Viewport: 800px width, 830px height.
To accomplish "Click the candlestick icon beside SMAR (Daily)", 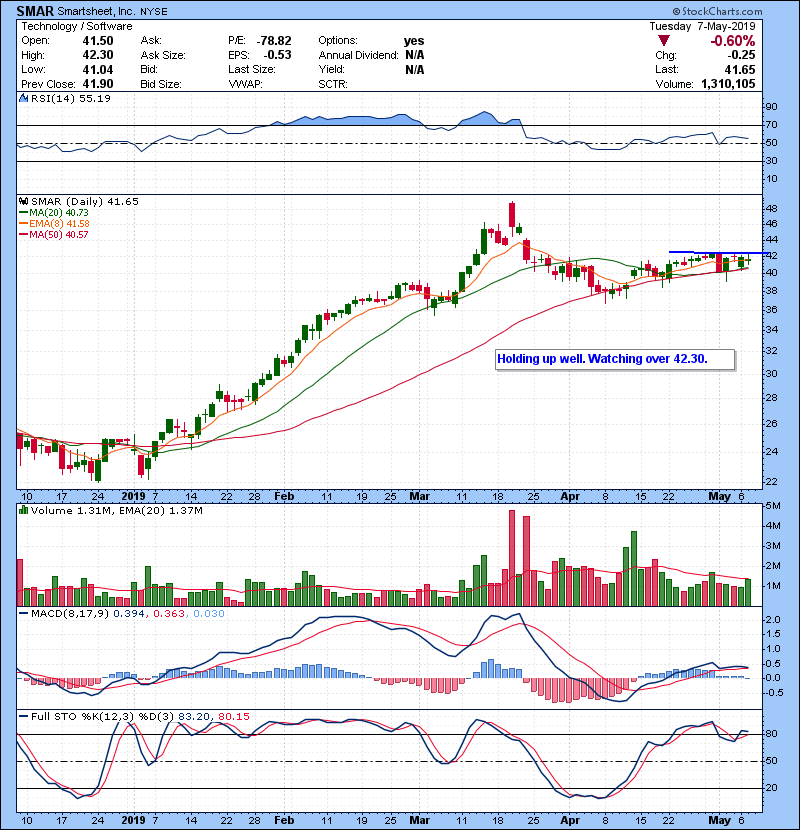I will [23, 201].
